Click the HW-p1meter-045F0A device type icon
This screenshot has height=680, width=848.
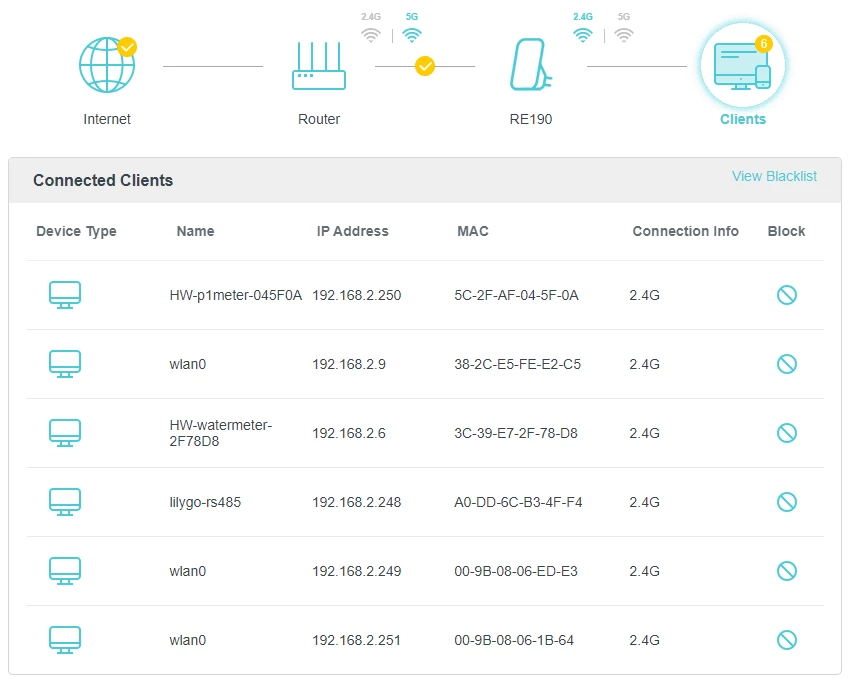click(x=65, y=295)
